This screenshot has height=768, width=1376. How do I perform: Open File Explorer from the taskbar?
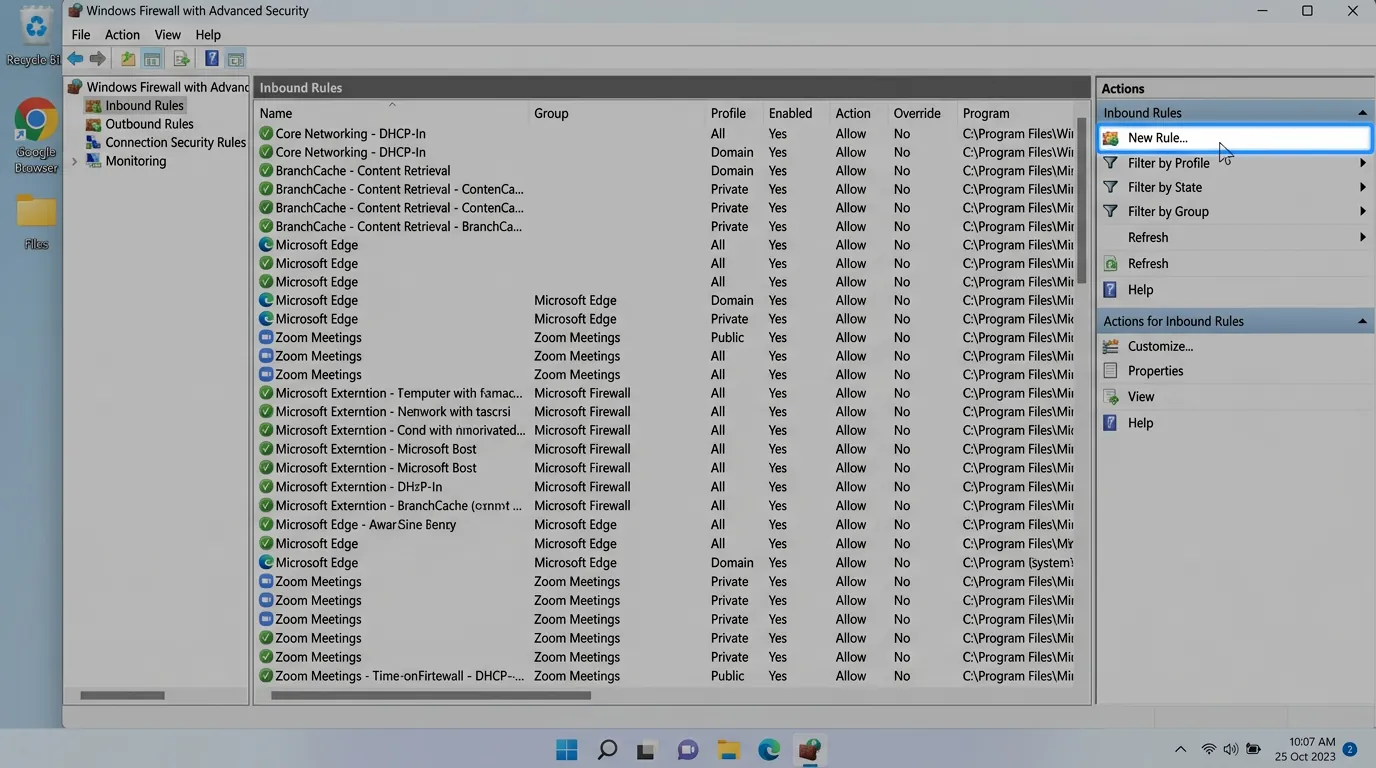pos(728,750)
